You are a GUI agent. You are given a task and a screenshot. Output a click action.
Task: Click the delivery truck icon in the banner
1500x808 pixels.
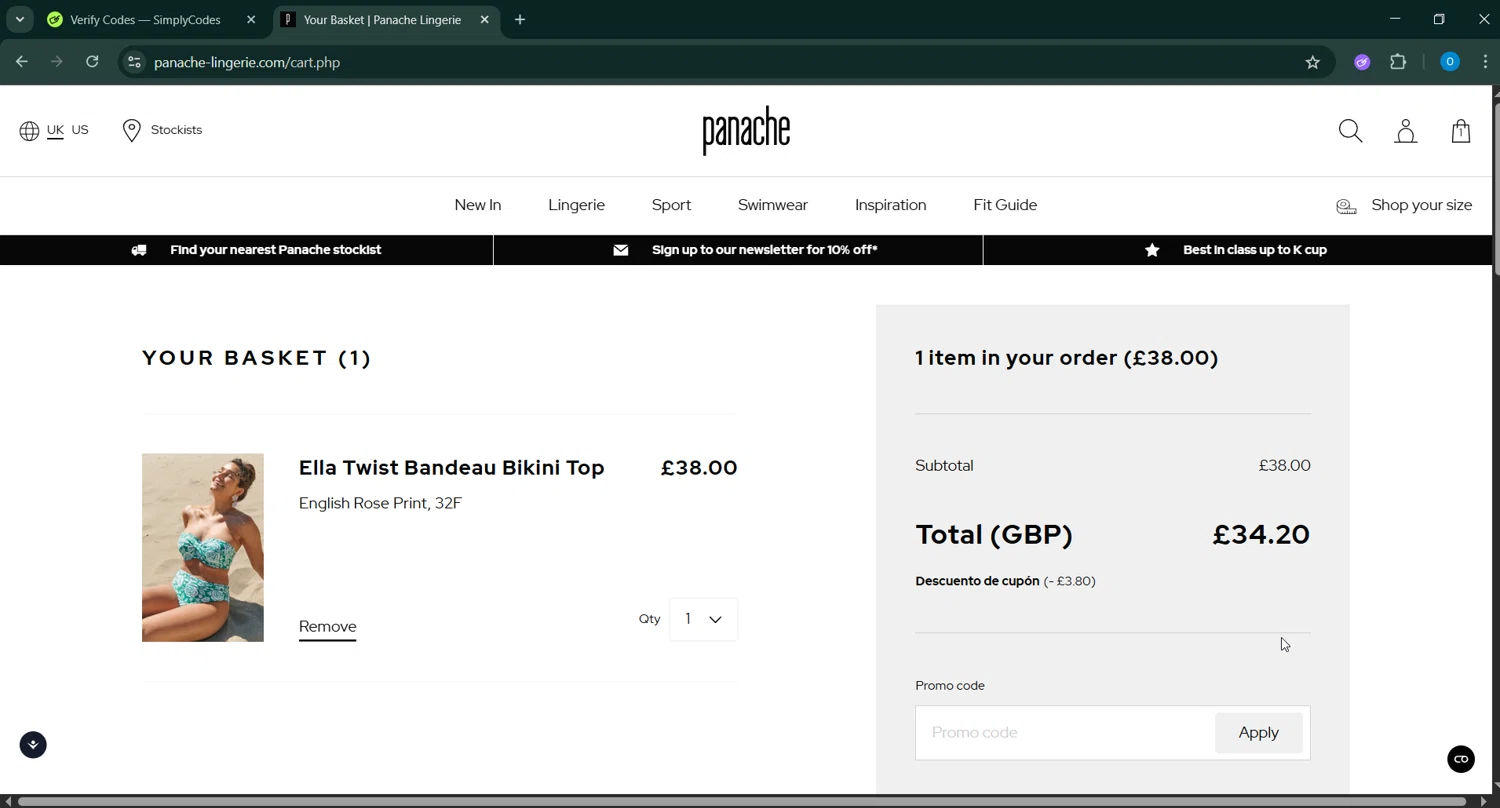pyautogui.click(x=139, y=250)
